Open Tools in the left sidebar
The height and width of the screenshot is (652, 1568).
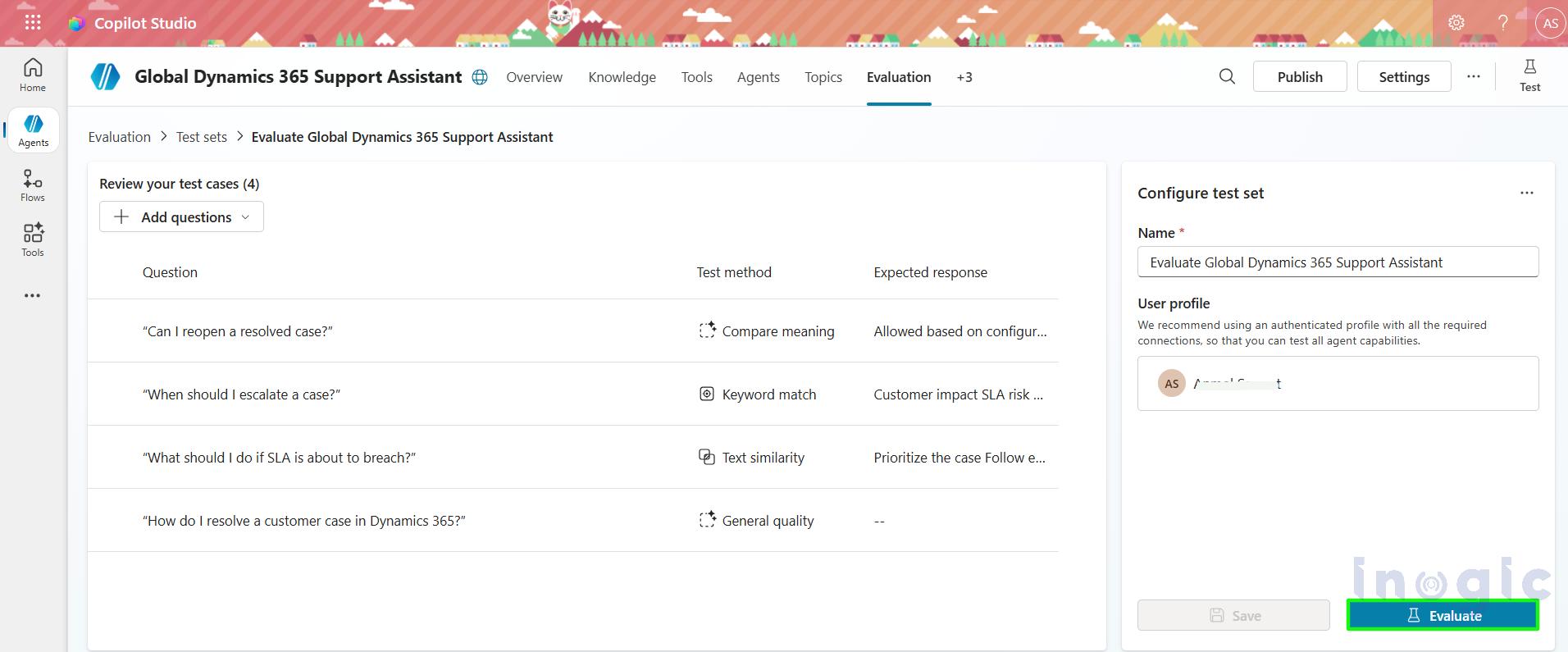(x=33, y=240)
